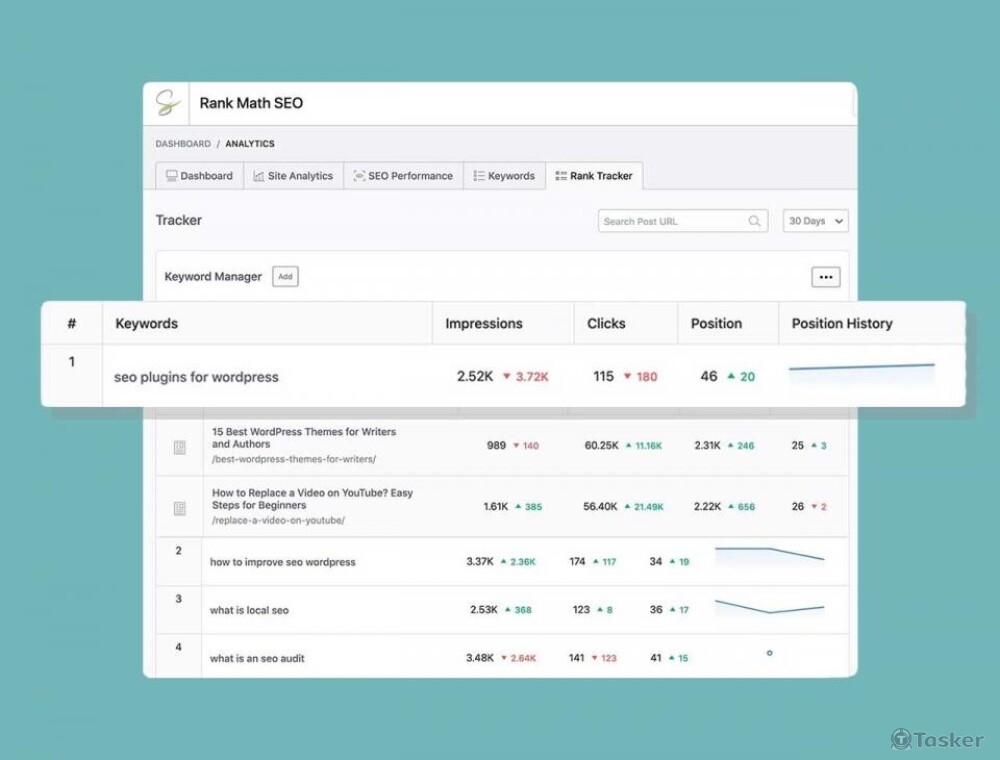Click the 'how to improve seo wordpress' keyword
The width and height of the screenshot is (1000, 760).
(x=282, y=562)
